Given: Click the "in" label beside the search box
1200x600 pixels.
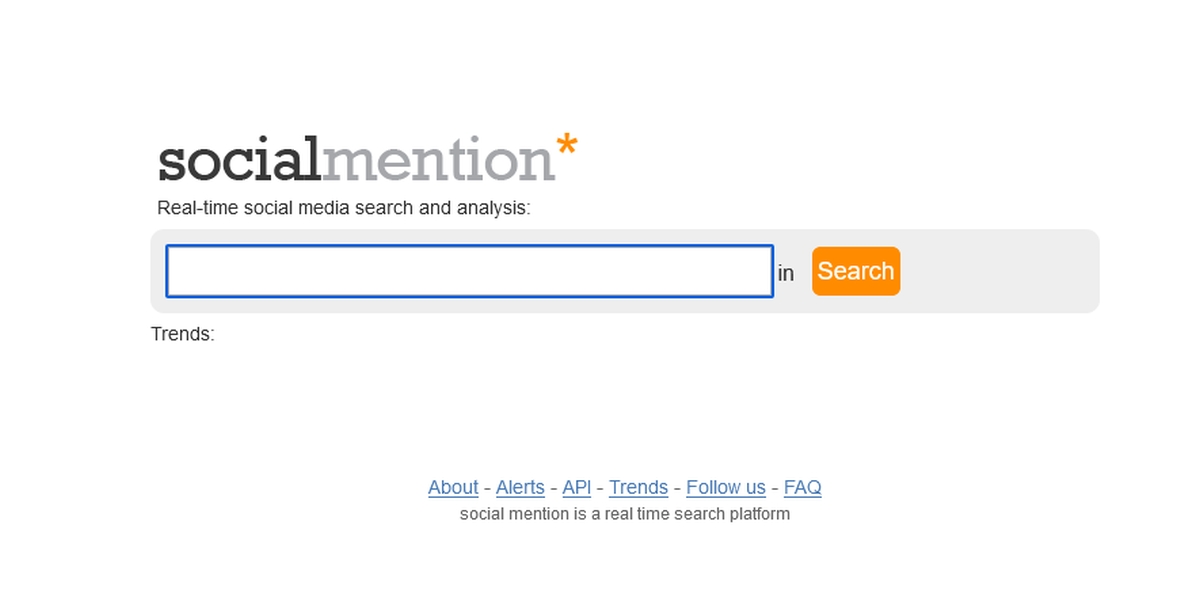Looking at the screenshot, I should (x=786, y=273).
